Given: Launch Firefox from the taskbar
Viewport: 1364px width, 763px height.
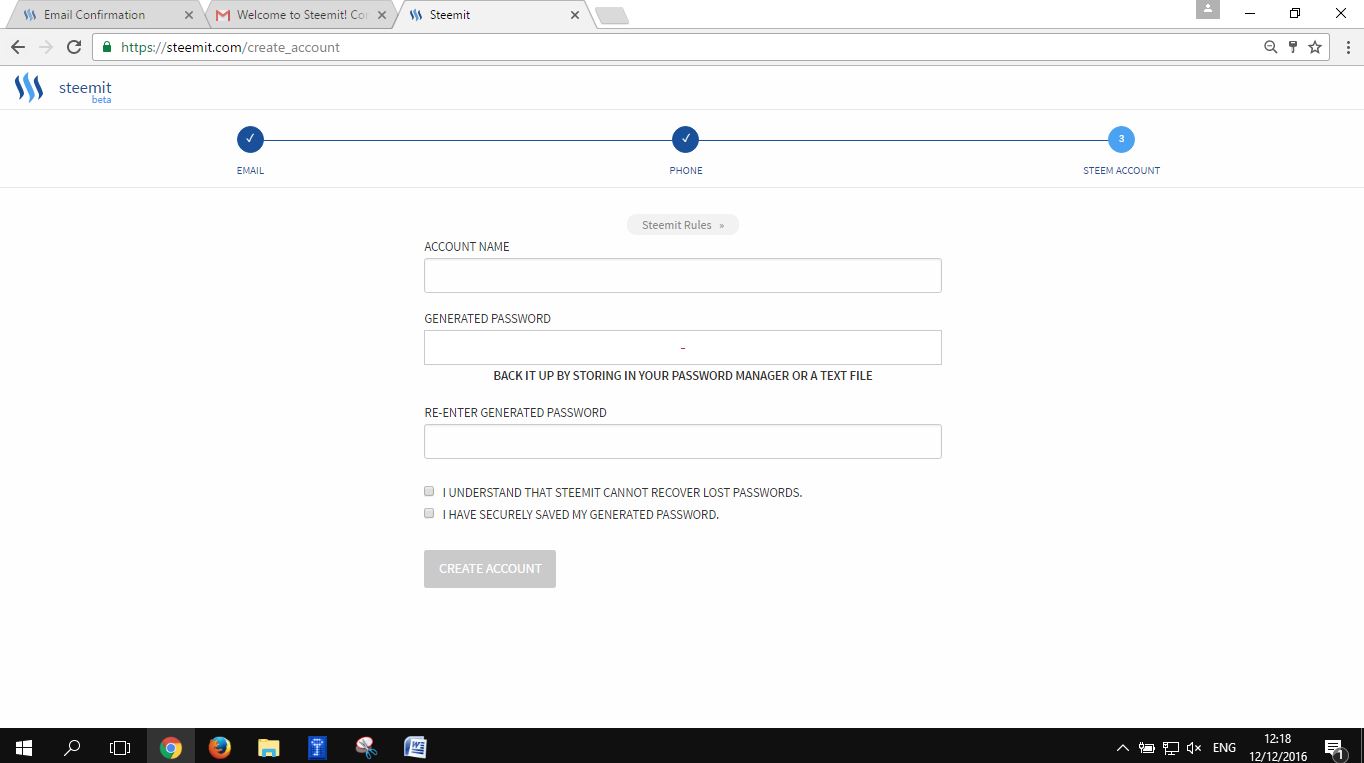Looking at the screenshot, I should point(220,747).
